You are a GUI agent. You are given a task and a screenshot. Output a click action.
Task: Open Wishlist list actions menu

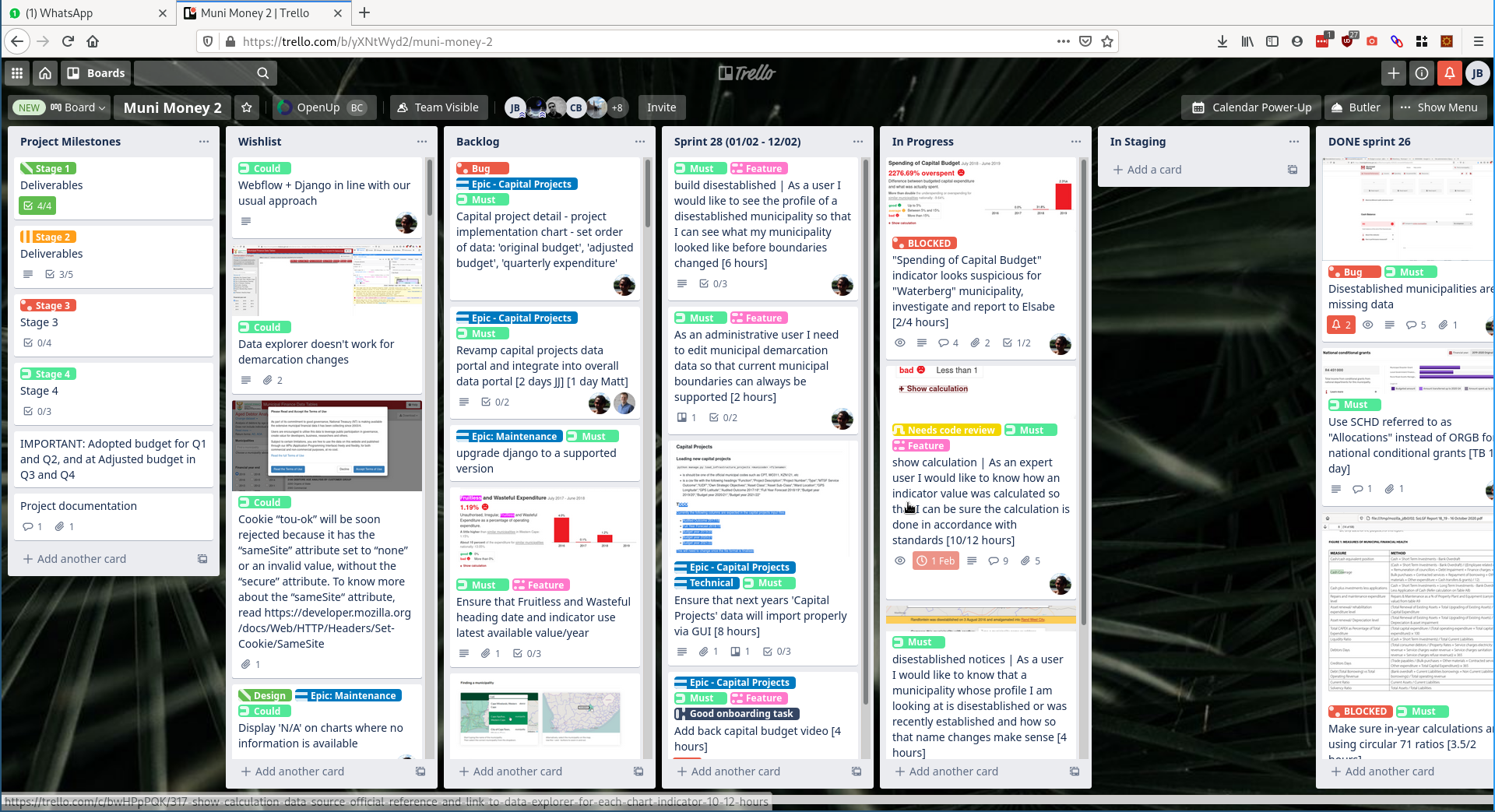coord(422,142)
